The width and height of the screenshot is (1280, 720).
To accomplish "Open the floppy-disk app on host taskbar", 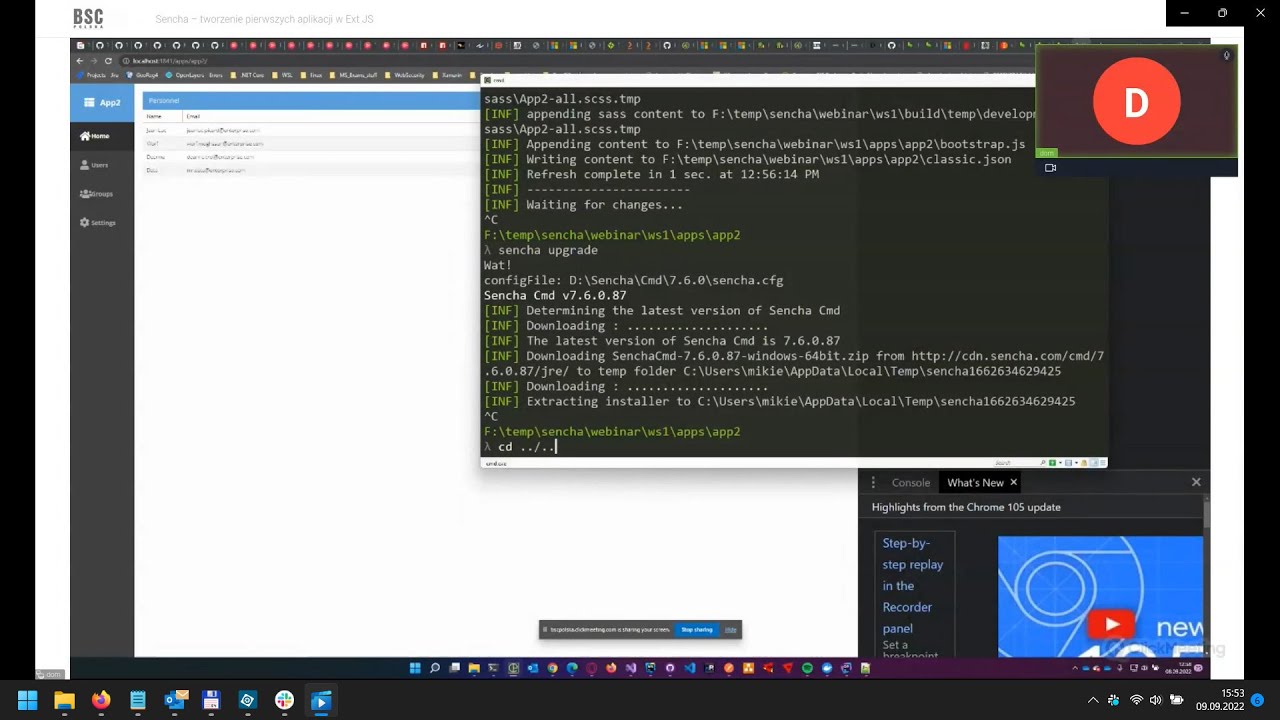I will coord(211,701).
